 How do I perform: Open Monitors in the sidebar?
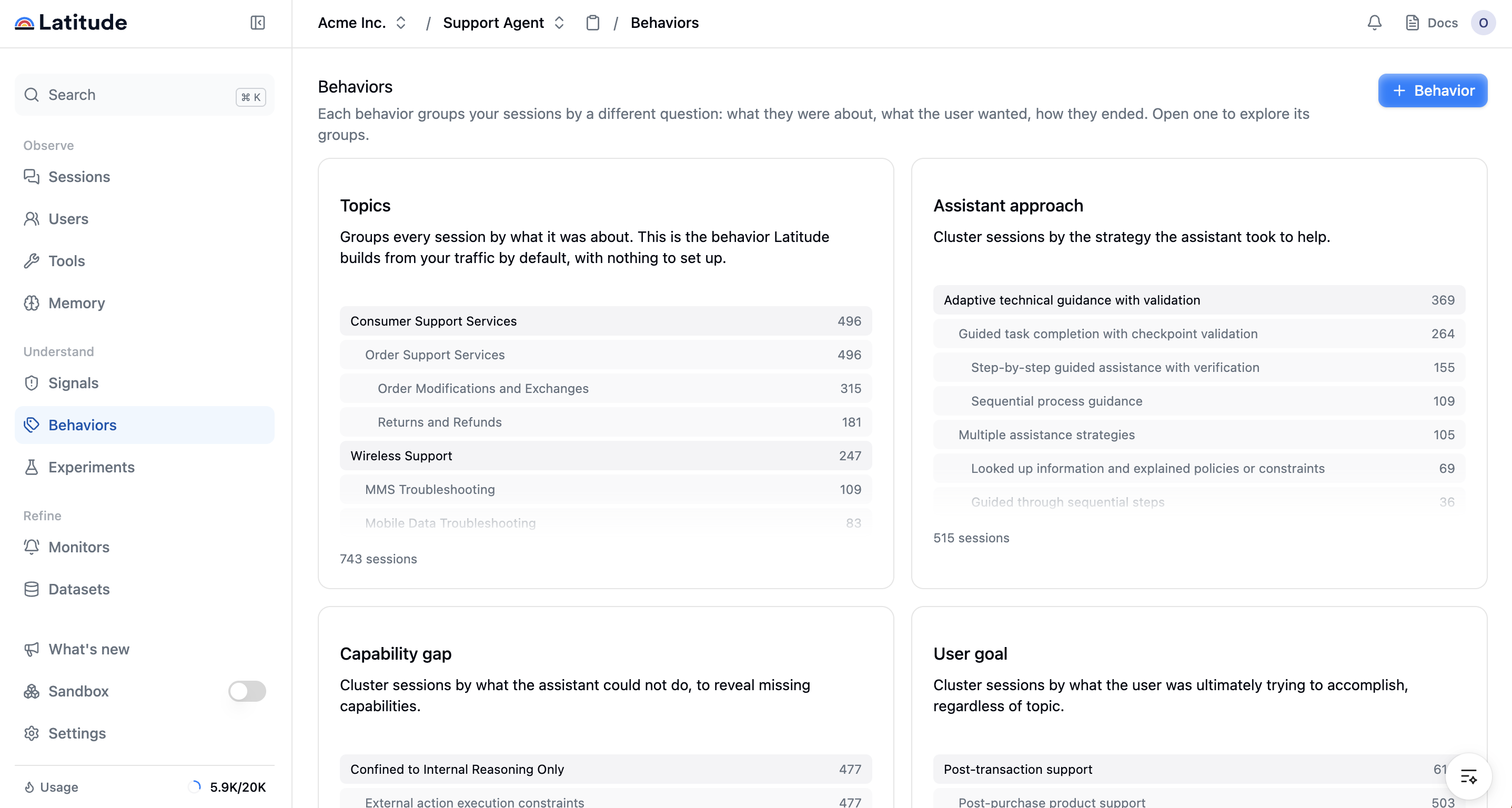tap(144, 547)
